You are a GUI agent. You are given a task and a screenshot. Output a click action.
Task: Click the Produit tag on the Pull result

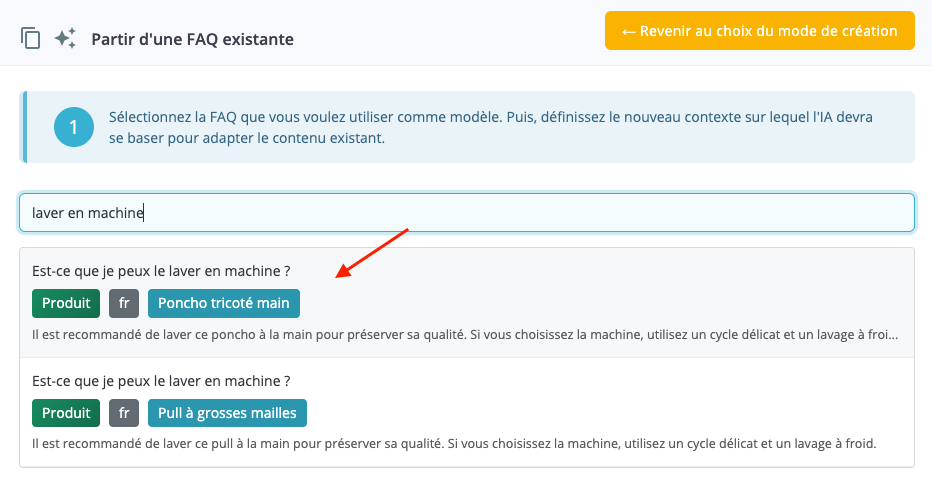(x=66, y=413)
